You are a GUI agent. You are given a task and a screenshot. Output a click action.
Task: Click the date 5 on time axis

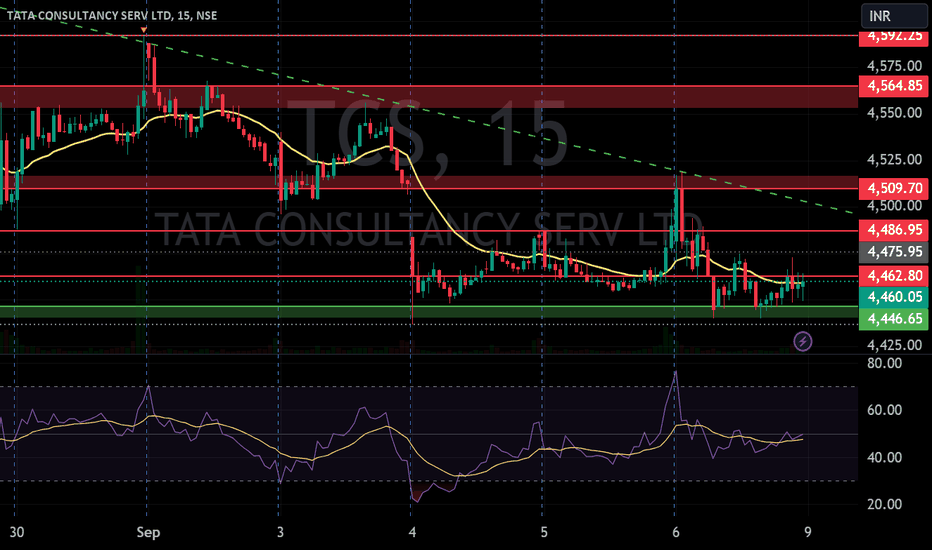[x=544, y=532]
